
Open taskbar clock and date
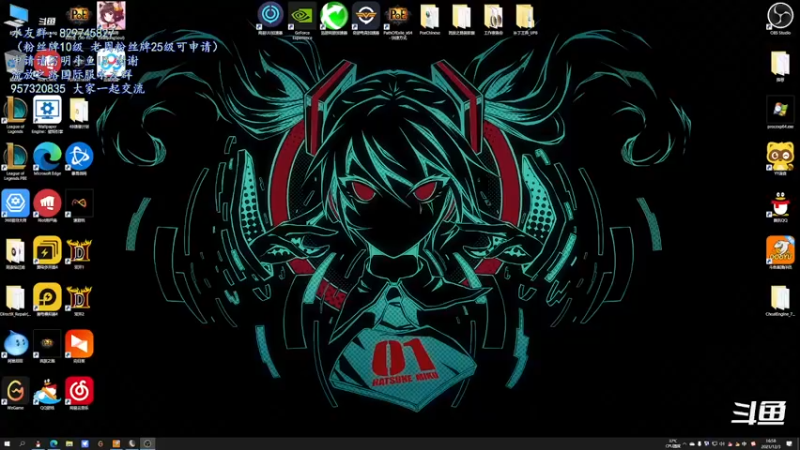770,444
